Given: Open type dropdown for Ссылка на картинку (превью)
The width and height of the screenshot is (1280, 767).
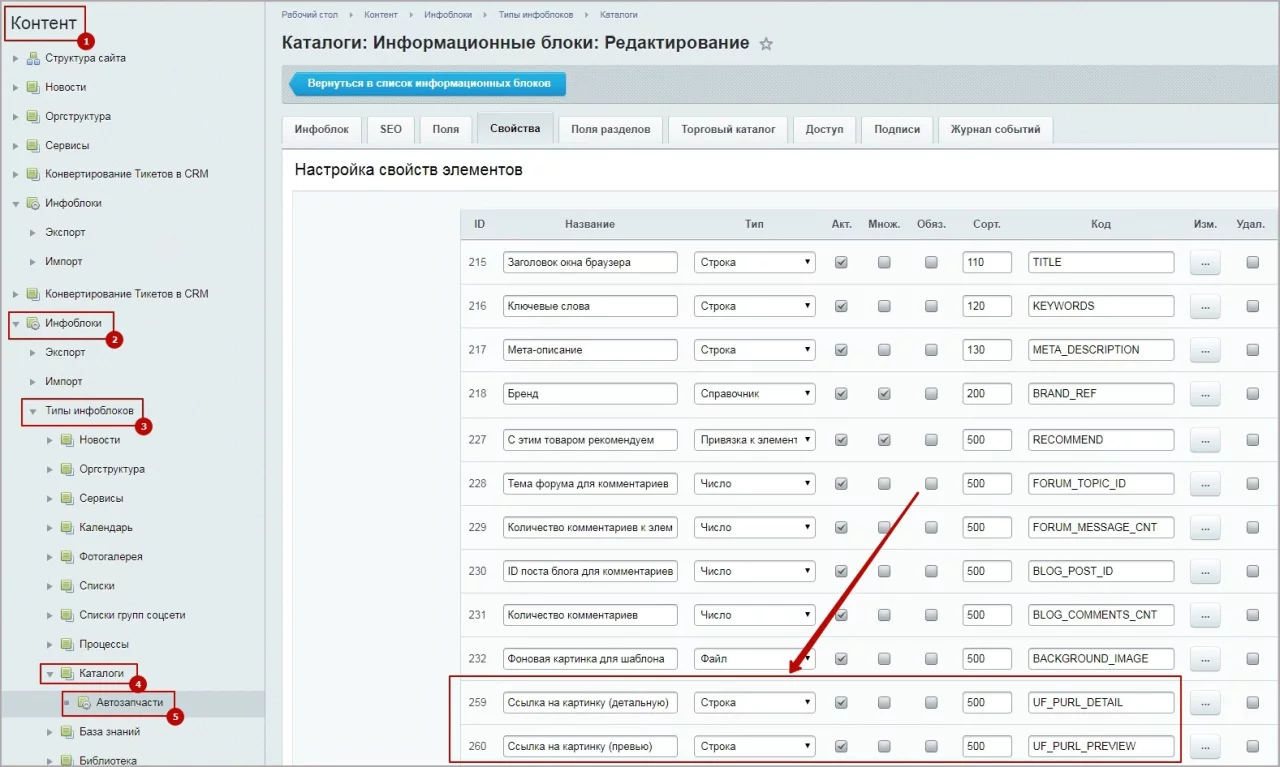Looking at the screenshot, I should point(754,746).
